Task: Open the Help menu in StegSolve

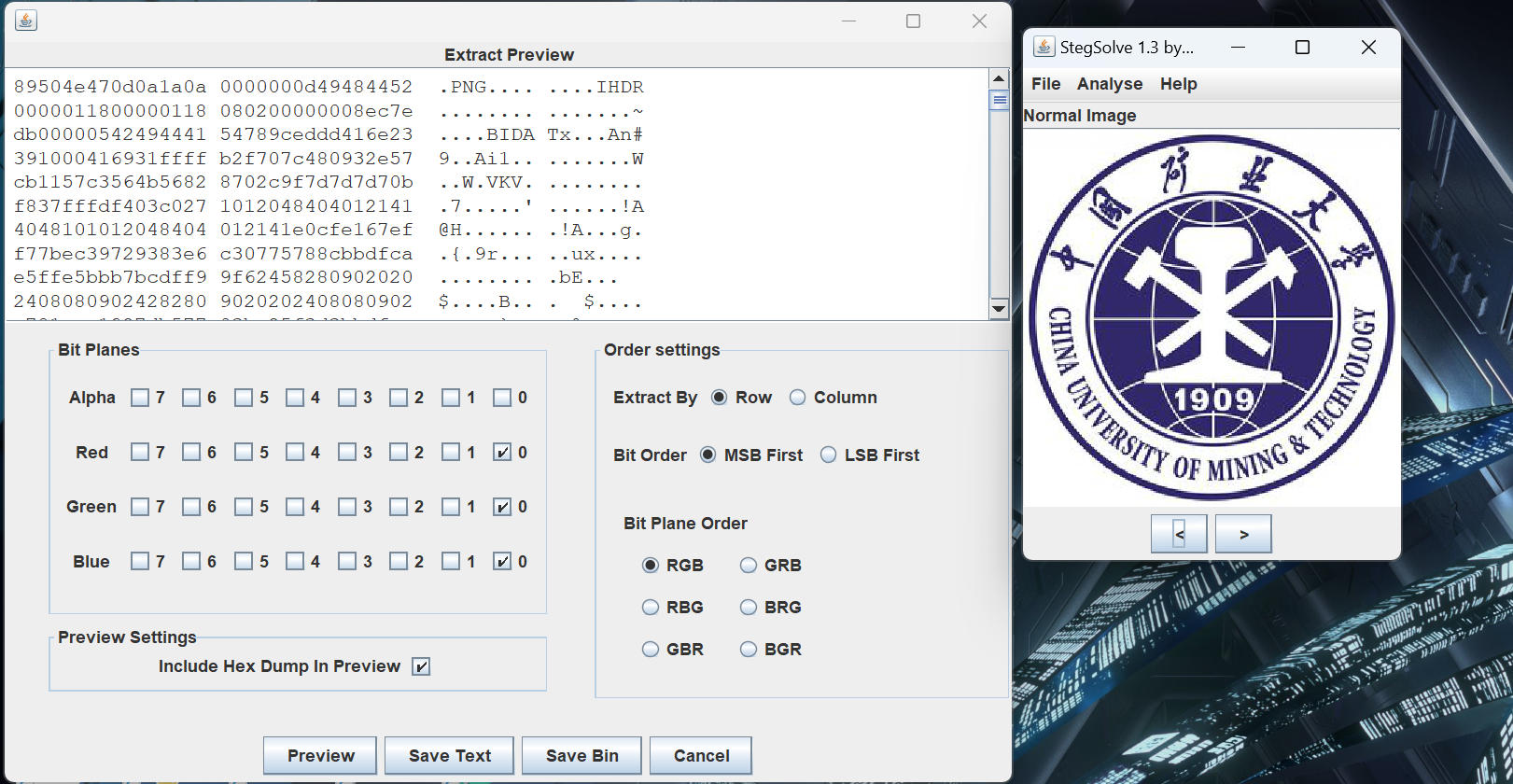Action: [x=1179, y=84]
